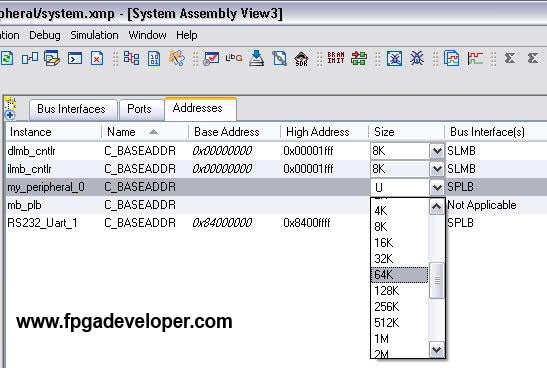Click the green refresh icon in toolbar
Screen dimensions: 547x368
(x=6, y=58)
